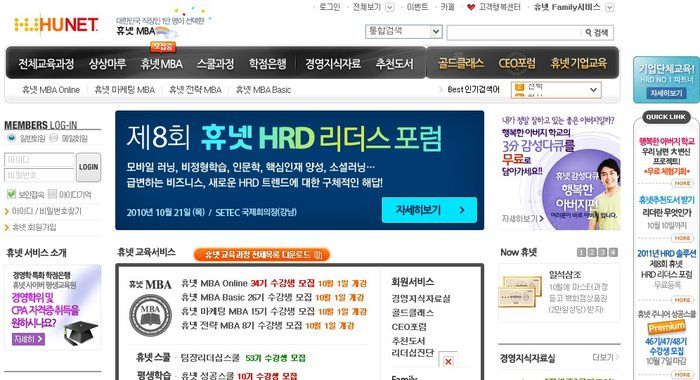700x380 pixels.
Task: Click the main search text box
Action: coord(513,33)
